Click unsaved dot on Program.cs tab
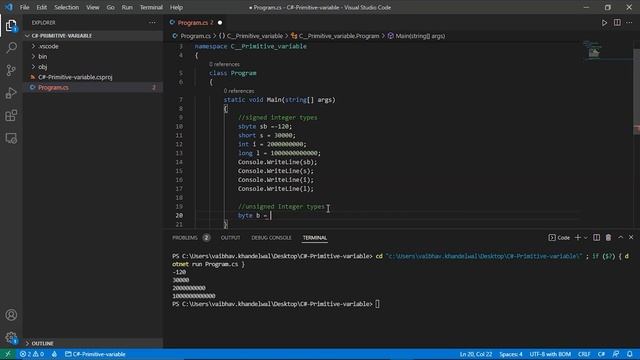 point(220,23)
